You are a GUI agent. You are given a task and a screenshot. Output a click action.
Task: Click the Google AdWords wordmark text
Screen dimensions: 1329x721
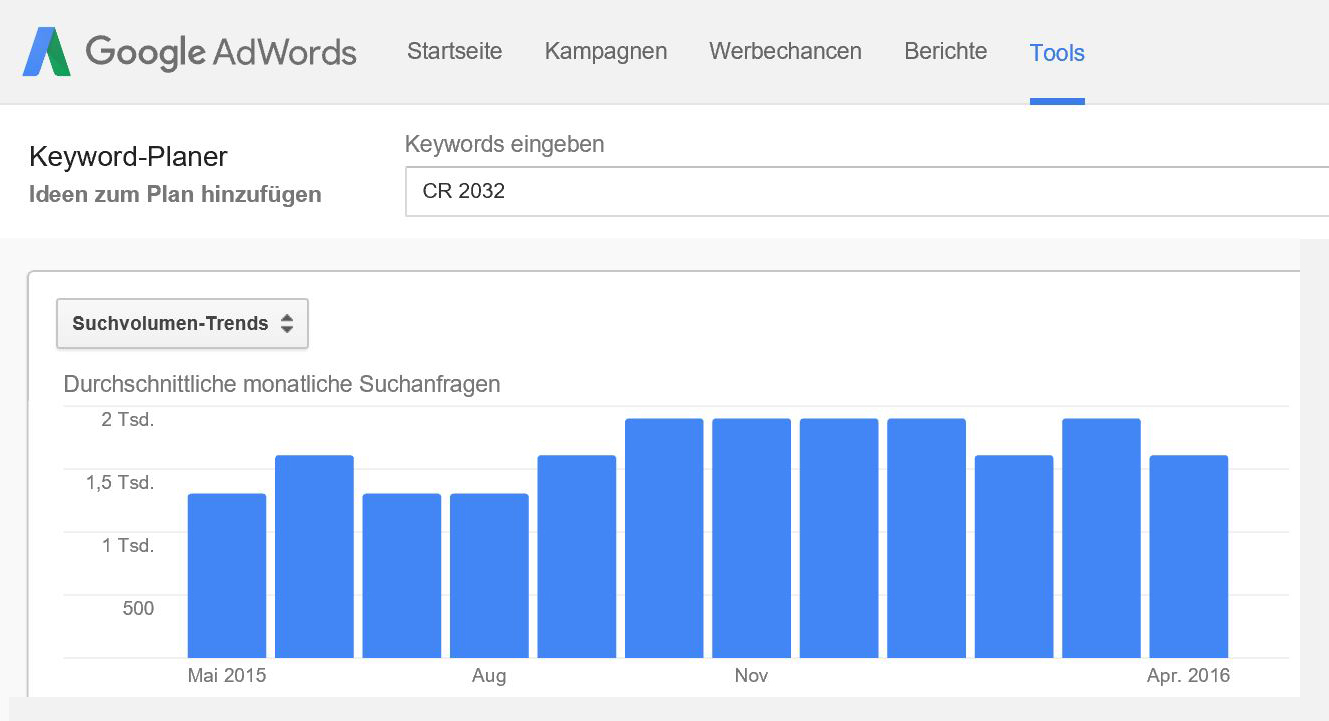click(x=221, y=51)
